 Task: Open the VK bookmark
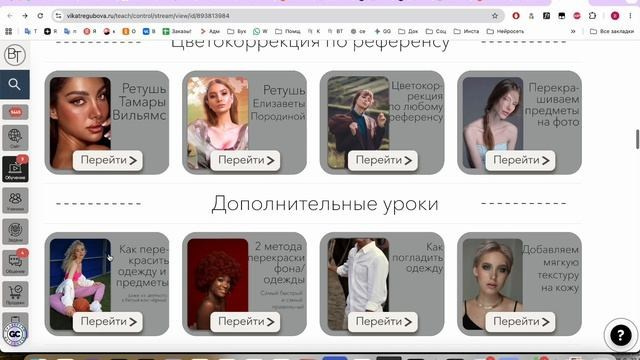(149, 31)
